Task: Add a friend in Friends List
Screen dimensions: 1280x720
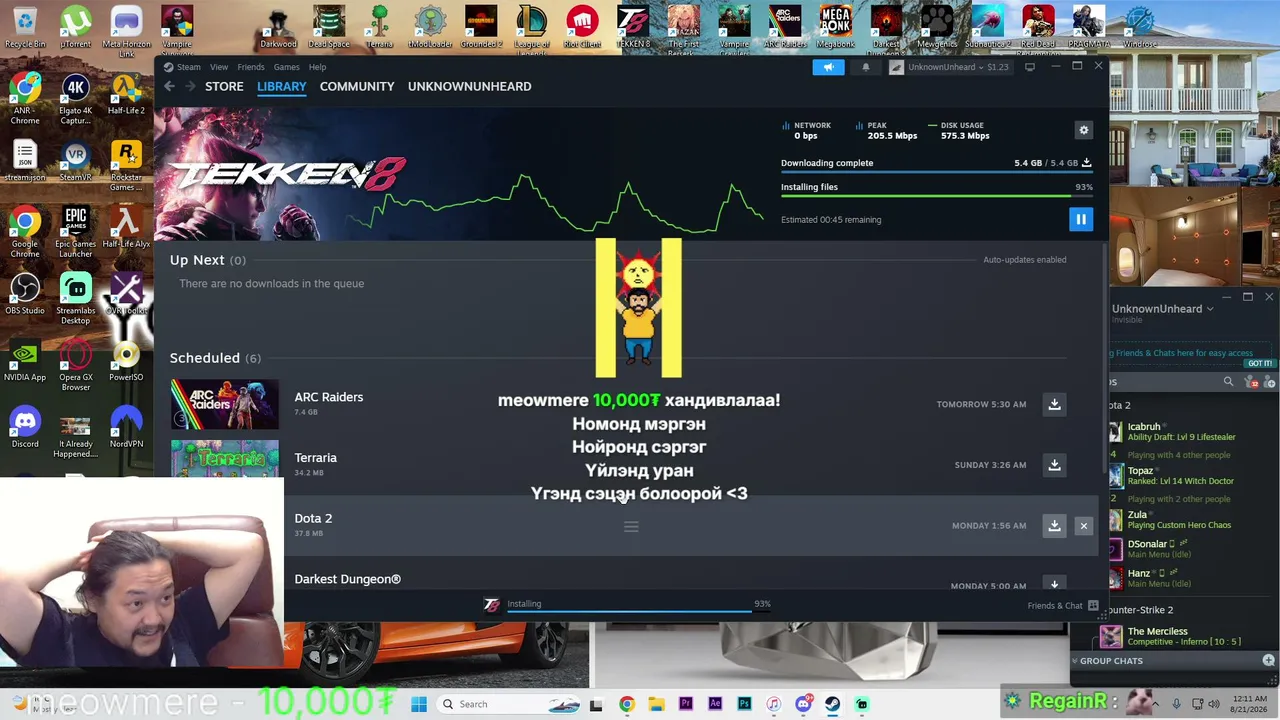Action: pos(1269,382)
